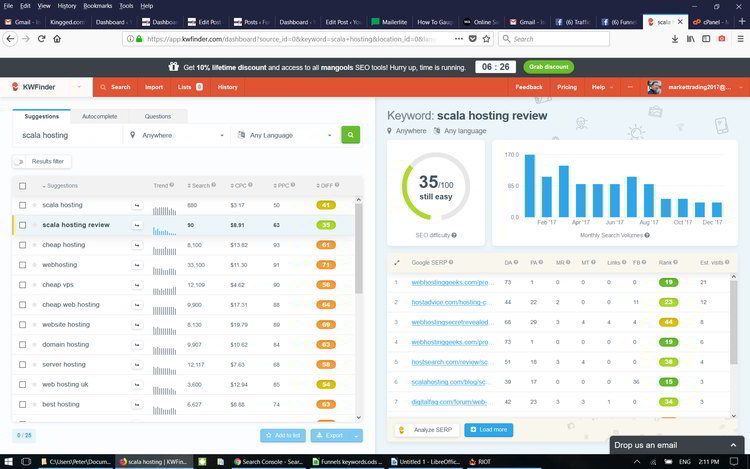The height and width of the screenshot is (469, 750).
Task: Click the SERP table vertical scrollbar
Action: click(734, 323)
